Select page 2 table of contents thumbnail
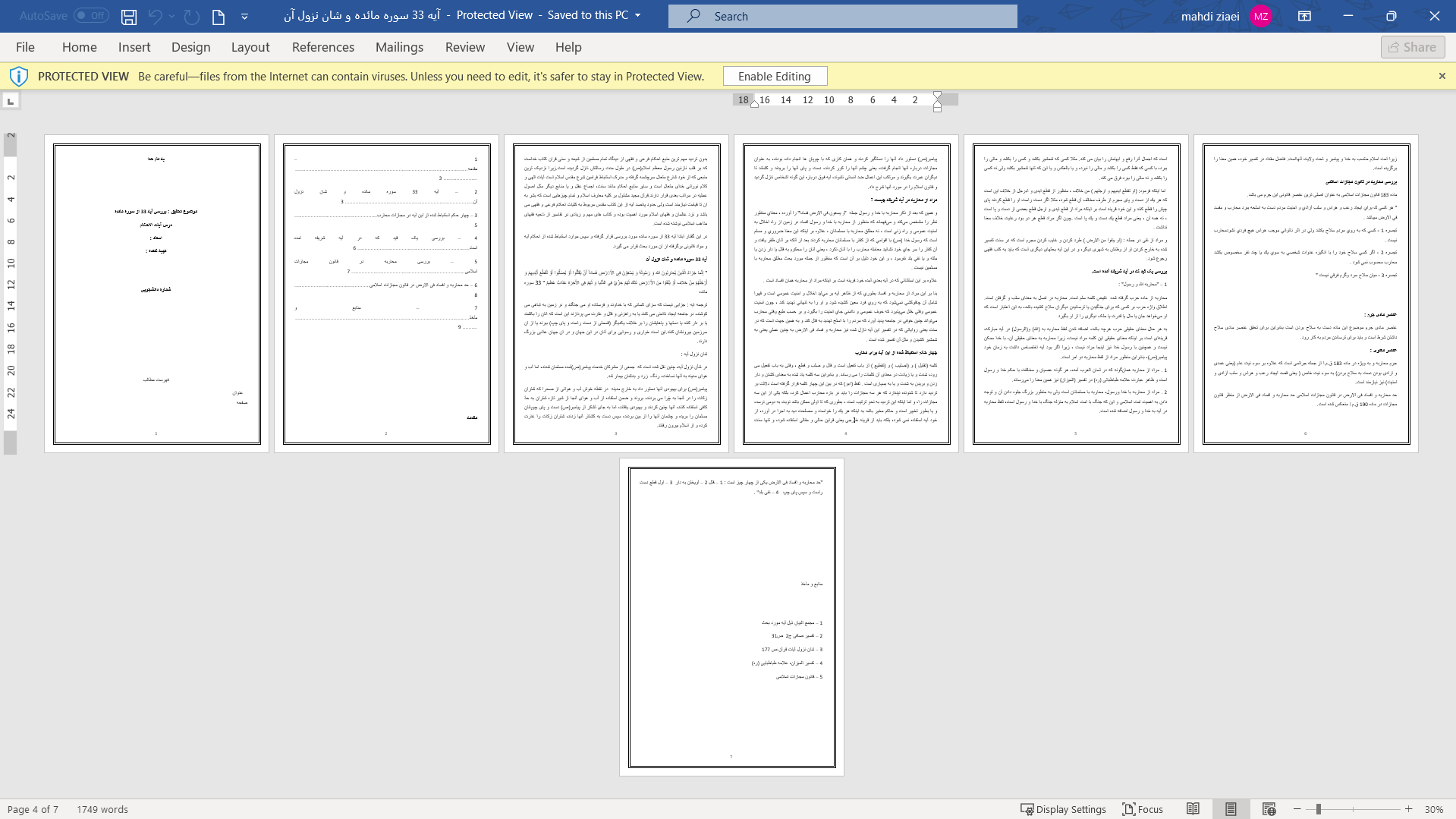The width and height of the screenshot is (1456, 819). point(387,294)
